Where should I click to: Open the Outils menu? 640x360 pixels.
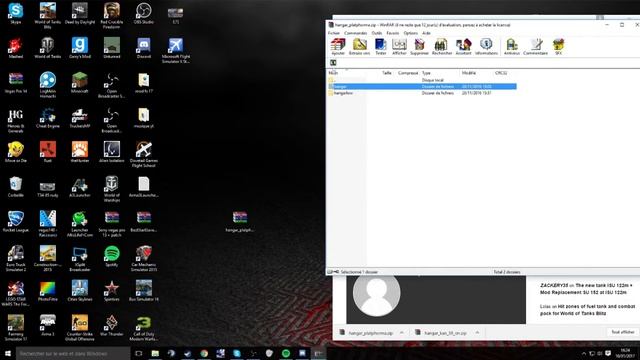[x=377, y=33]
